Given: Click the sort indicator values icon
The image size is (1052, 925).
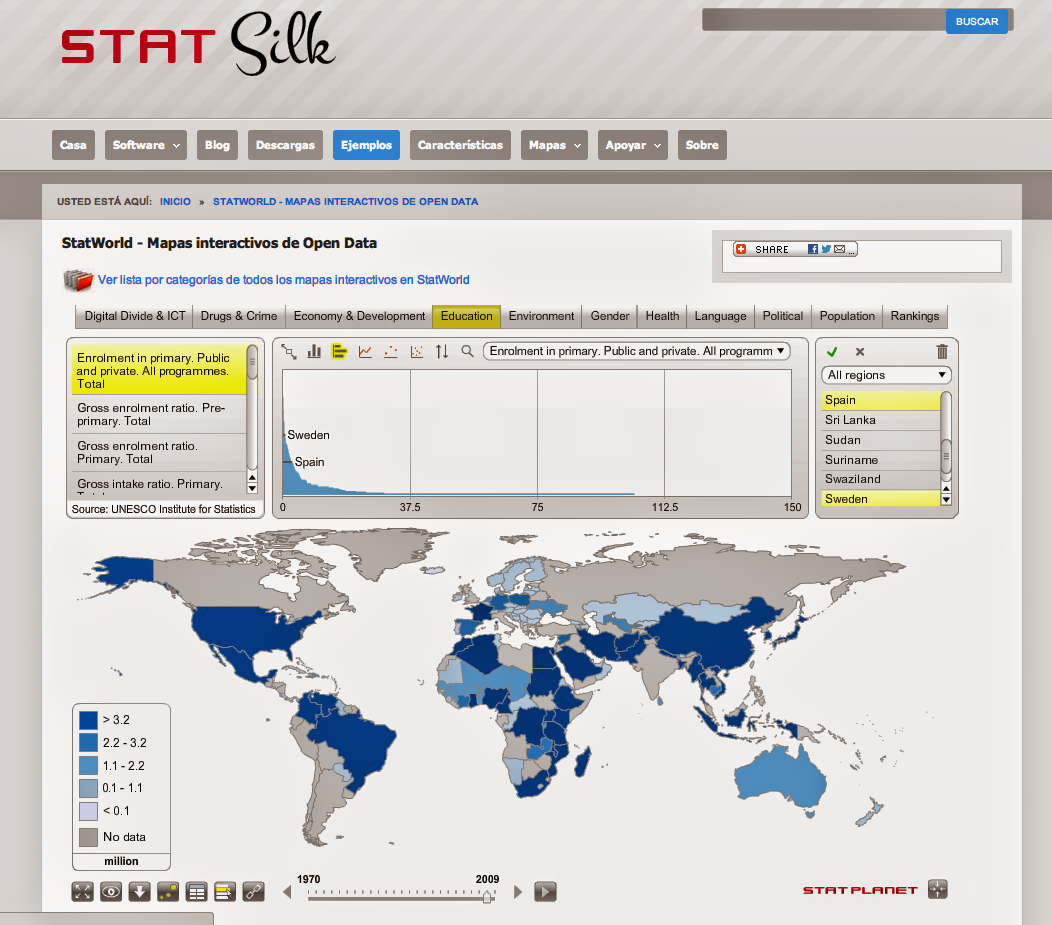Looking at the screenshot, I should point(443,351).
